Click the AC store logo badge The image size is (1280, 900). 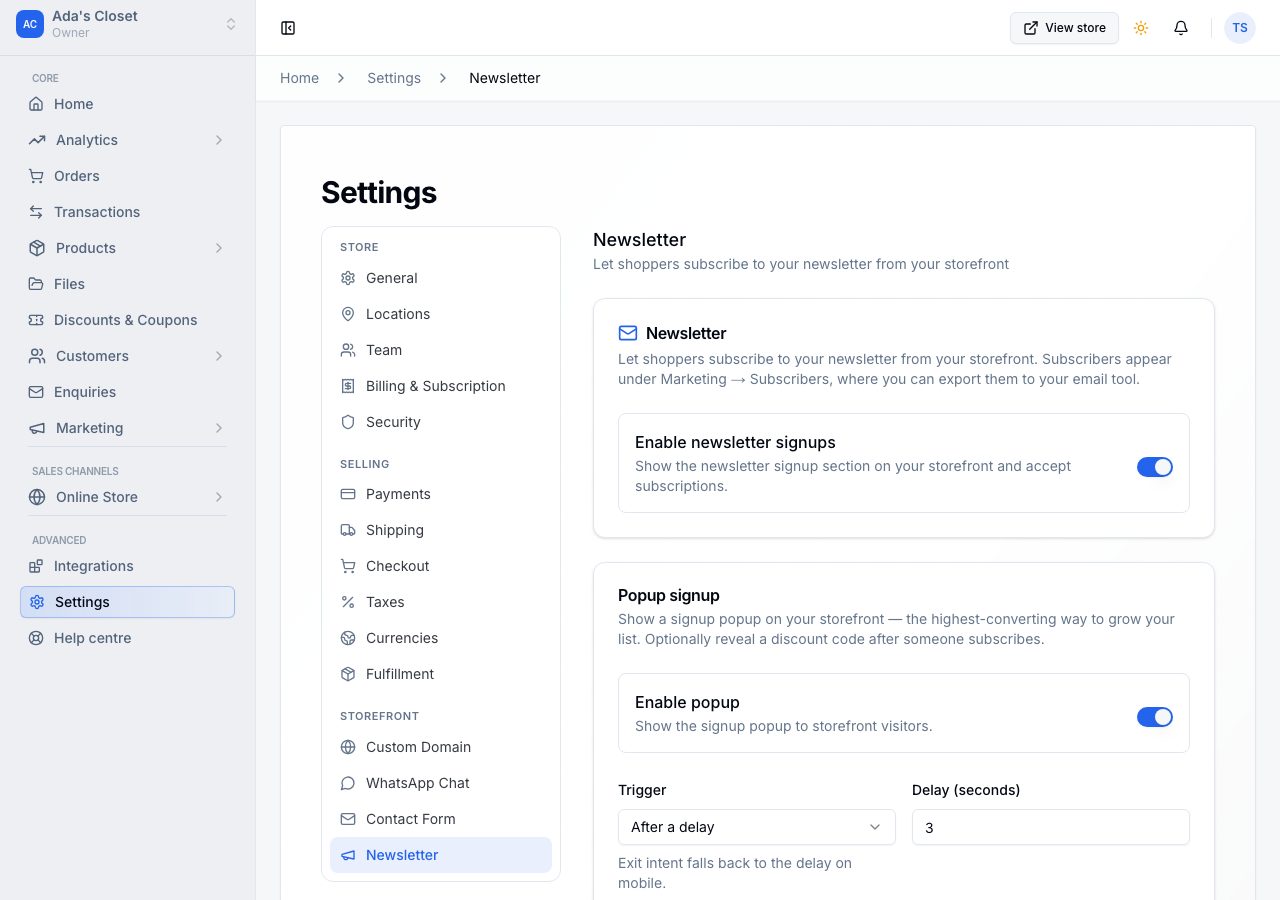point(30,24)
